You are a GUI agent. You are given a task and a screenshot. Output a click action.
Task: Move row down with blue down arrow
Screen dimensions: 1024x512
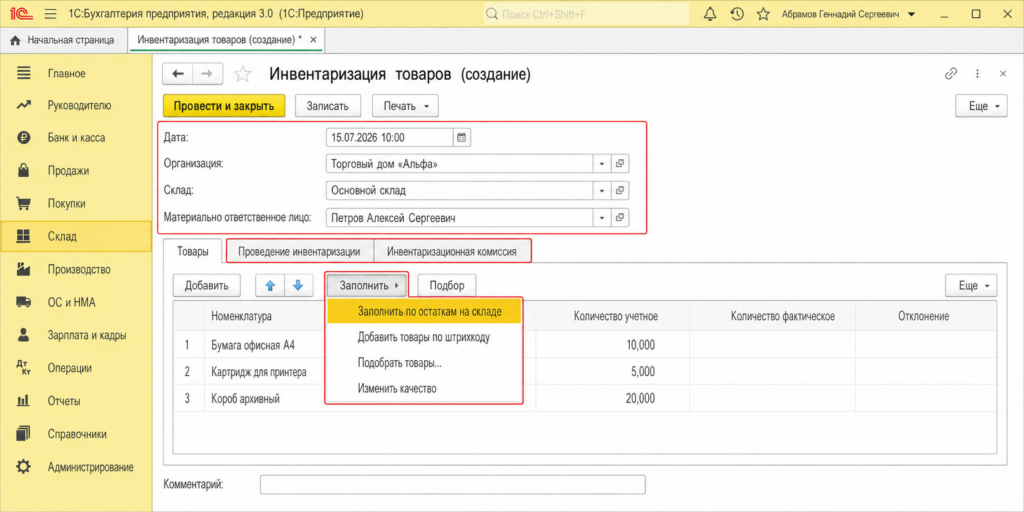tap(298, 285)
